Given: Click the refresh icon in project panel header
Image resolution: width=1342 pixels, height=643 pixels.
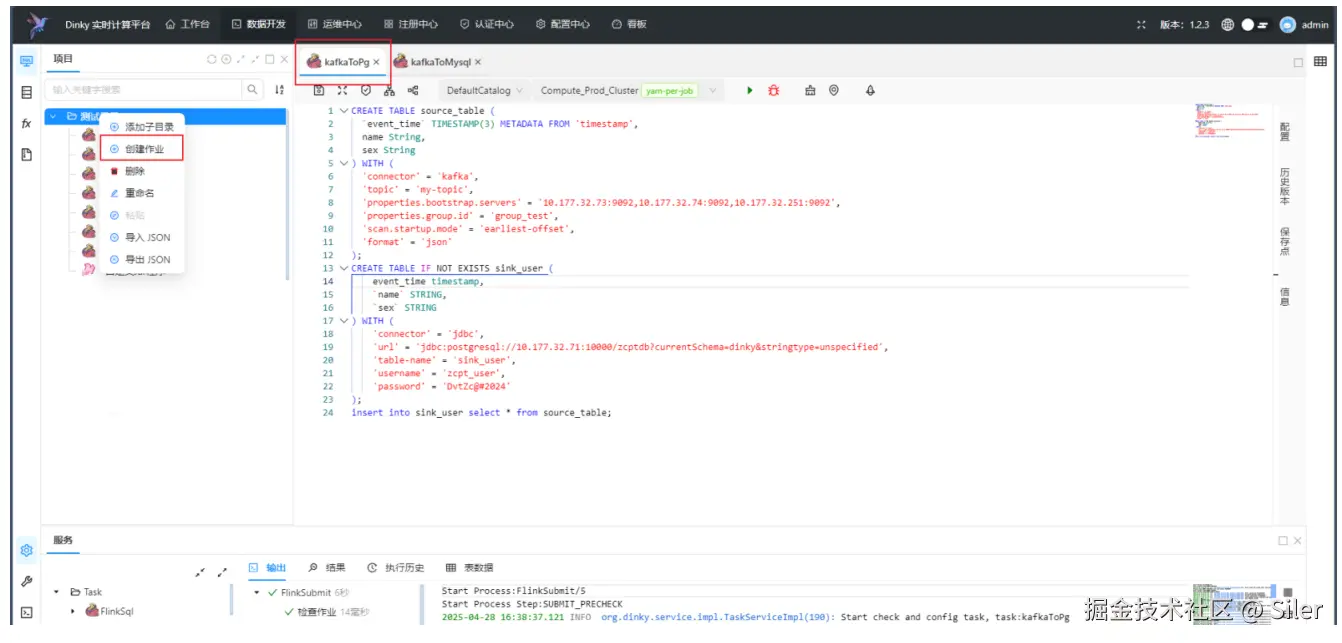Looking at the screenshot, I should (x=212, y=60).
